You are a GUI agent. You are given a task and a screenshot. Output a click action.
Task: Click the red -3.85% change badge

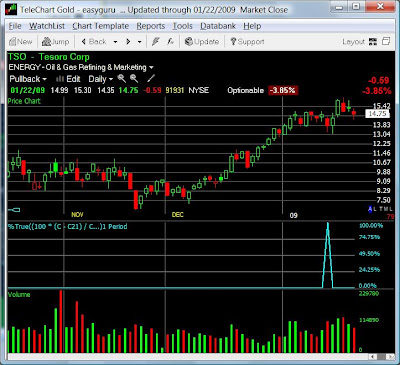click(x=283, y=90)
